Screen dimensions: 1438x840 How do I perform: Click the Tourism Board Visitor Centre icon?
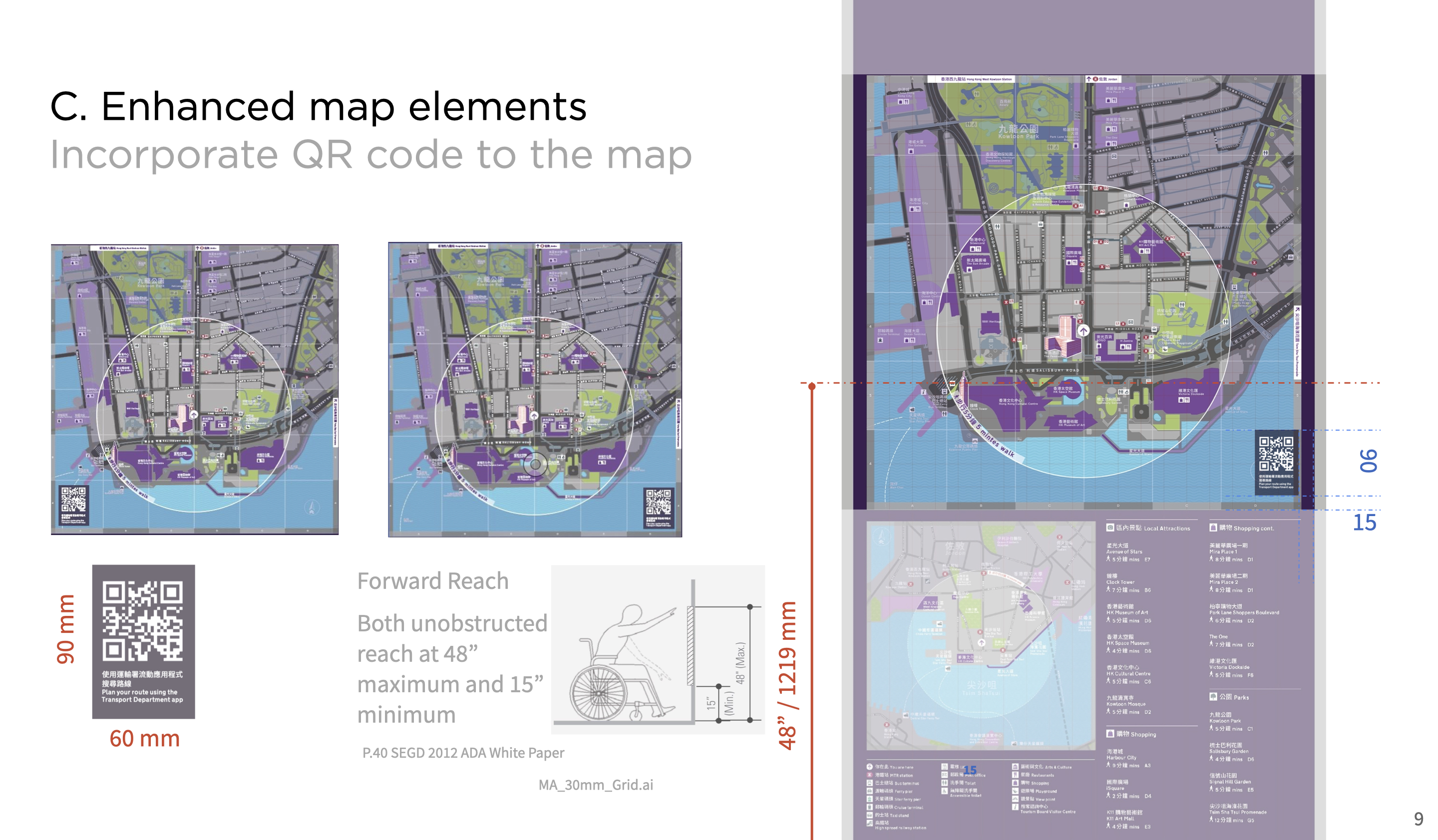1015,807
